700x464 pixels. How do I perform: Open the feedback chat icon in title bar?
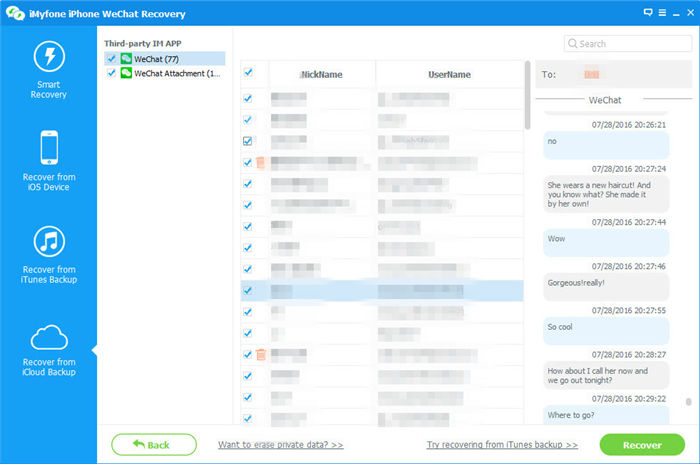tap(648, 13)
